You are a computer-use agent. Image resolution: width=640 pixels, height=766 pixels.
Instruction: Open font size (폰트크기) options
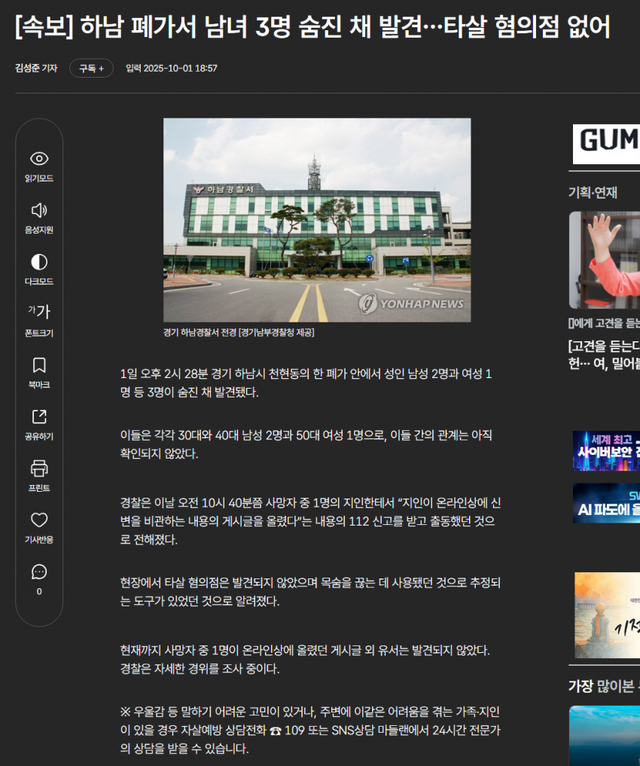click(x=39, y=313)
